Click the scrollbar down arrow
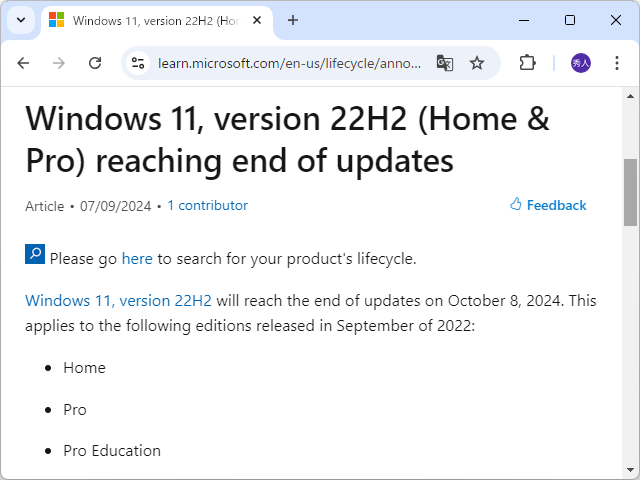Screen dimensions: 640x480 point(631,471)
